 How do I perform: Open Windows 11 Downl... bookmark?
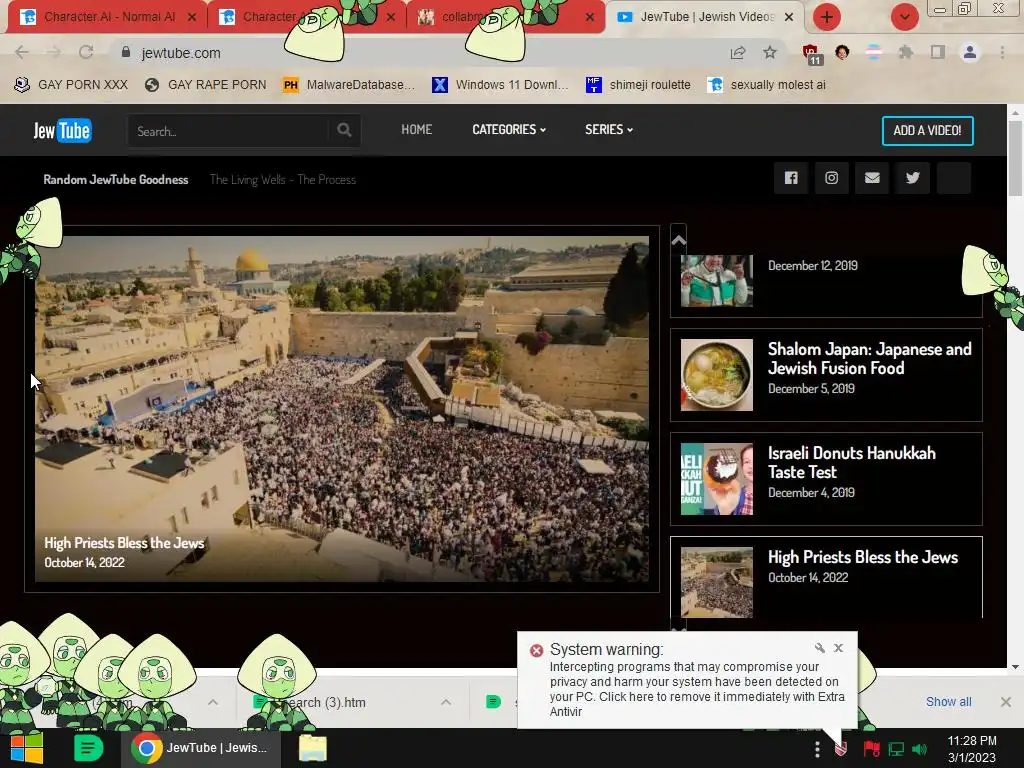point(501,85)
